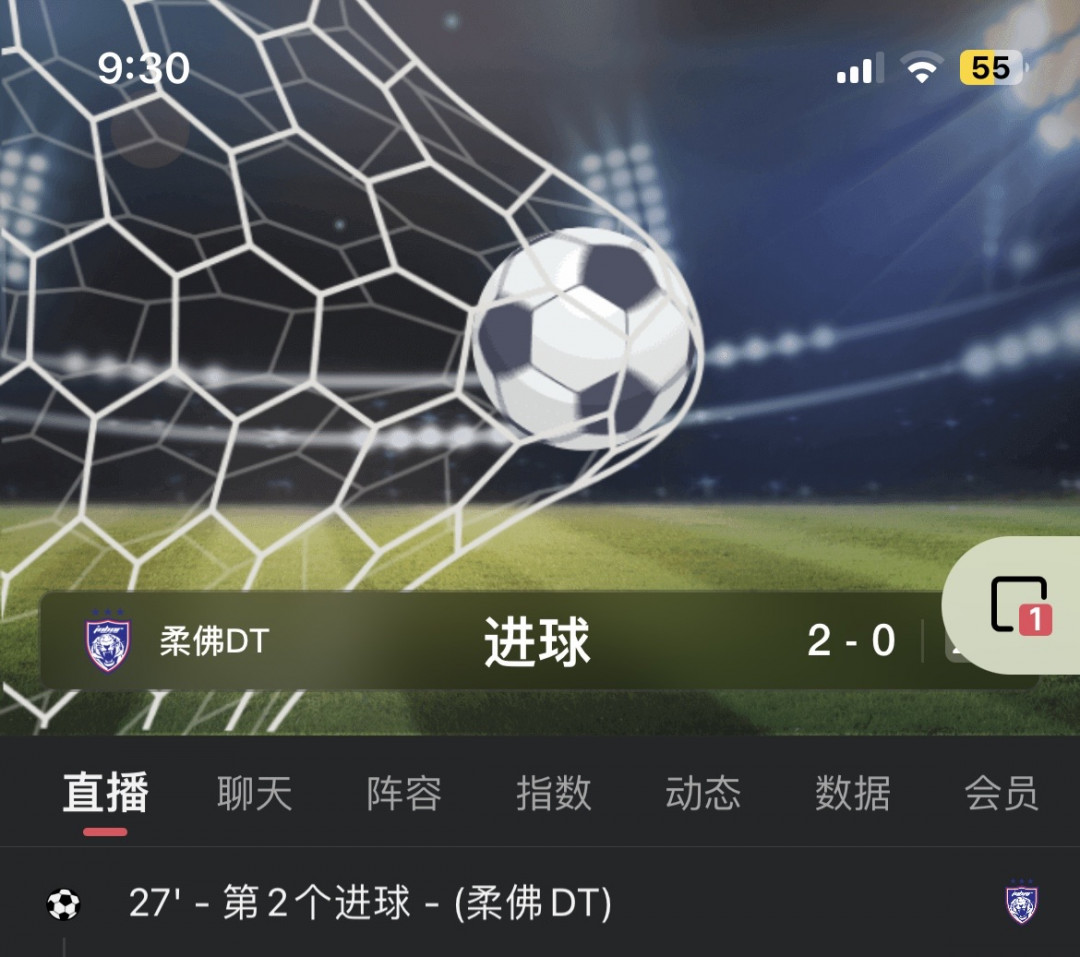The image size is (1080, 957).
Task: Switch to the 指数 tab
Action: [x=554, y=793]
